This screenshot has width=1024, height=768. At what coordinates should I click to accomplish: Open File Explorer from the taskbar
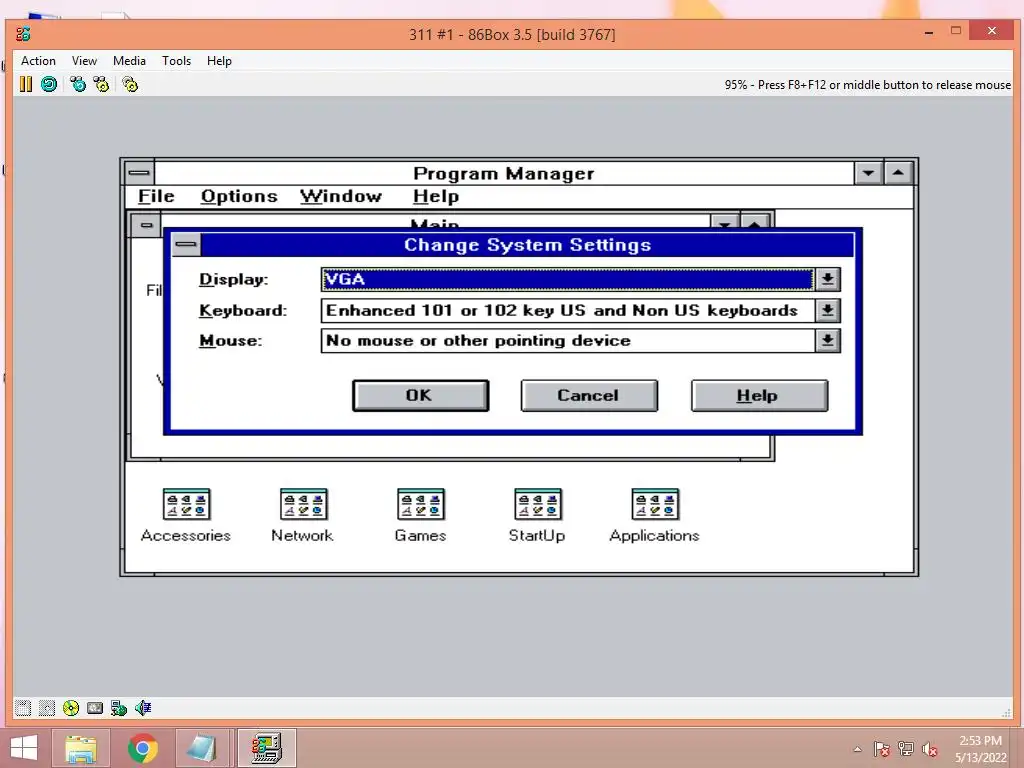(81, 748)
